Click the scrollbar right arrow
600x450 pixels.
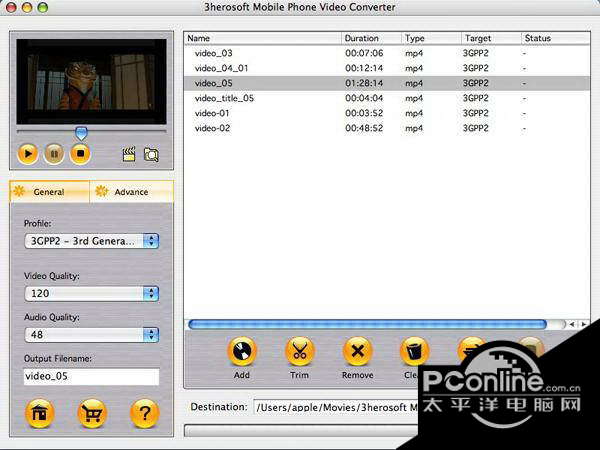584,324
